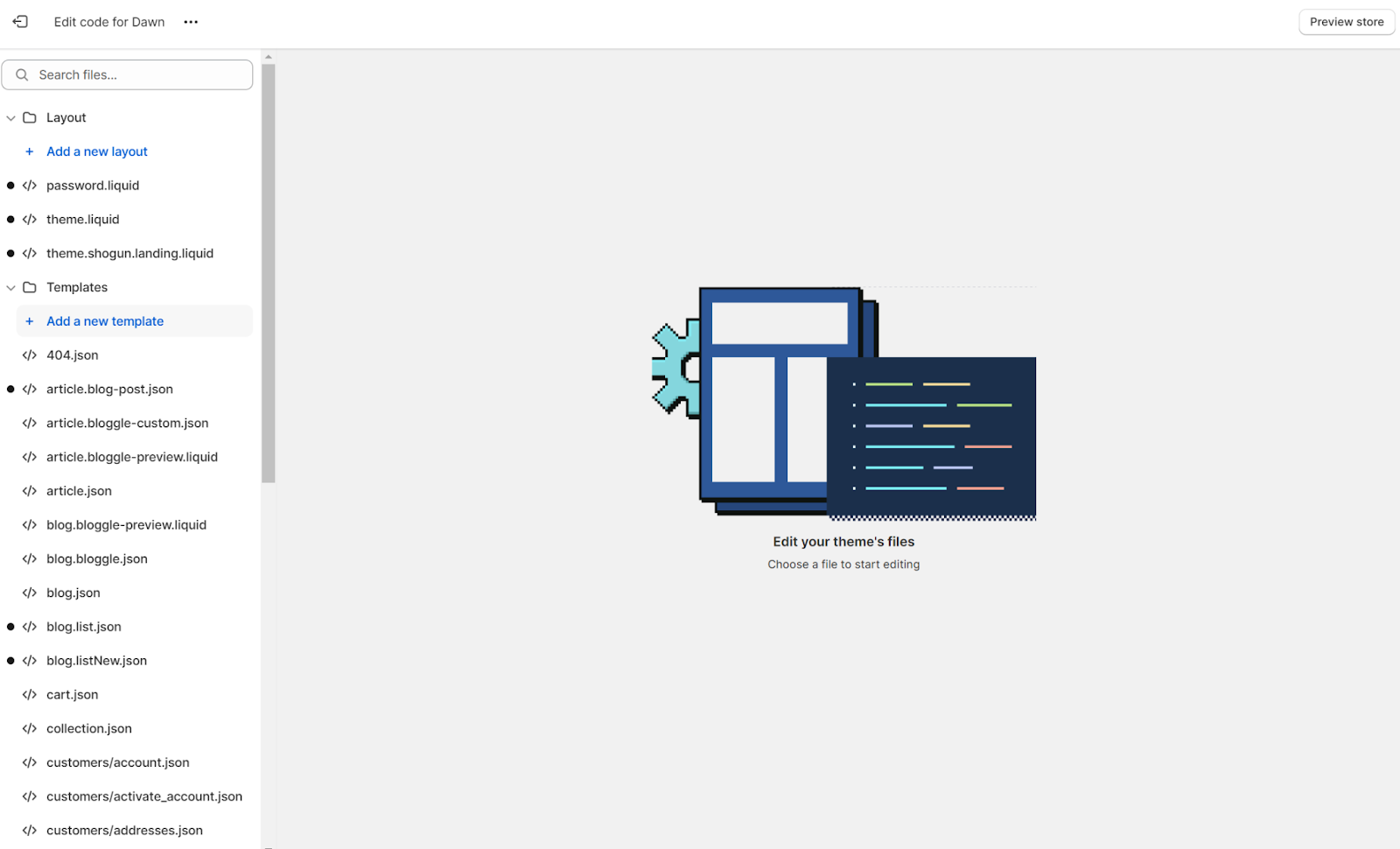Click code icon next to cart.json

click(30, 695)
